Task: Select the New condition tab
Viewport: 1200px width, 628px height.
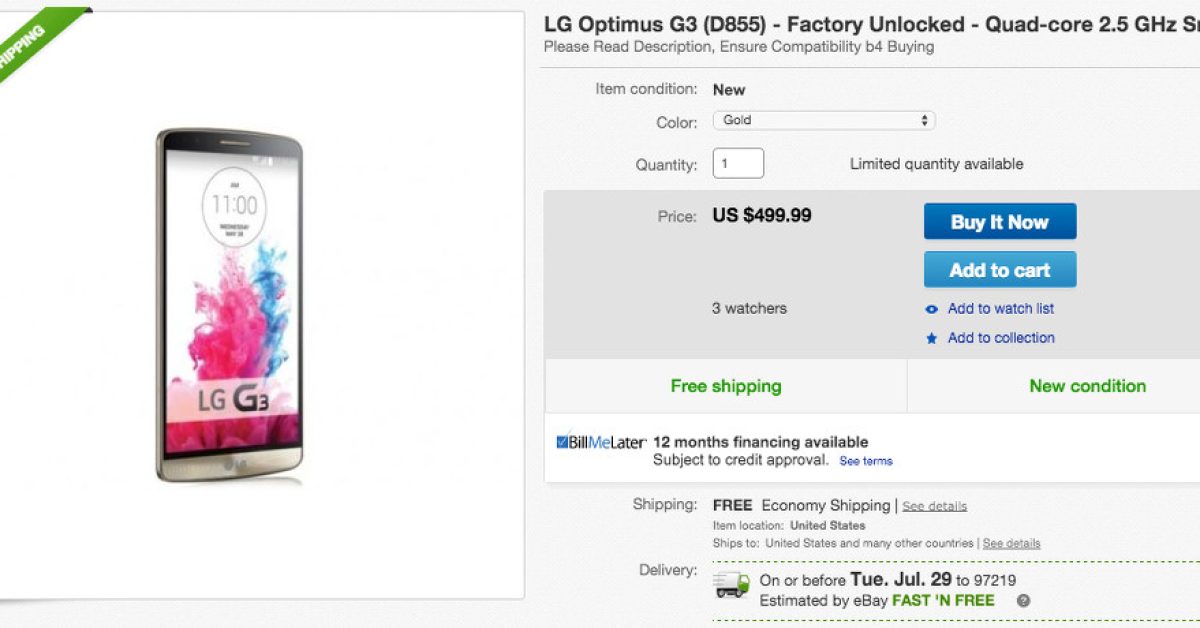Action: pos(1087,386)
